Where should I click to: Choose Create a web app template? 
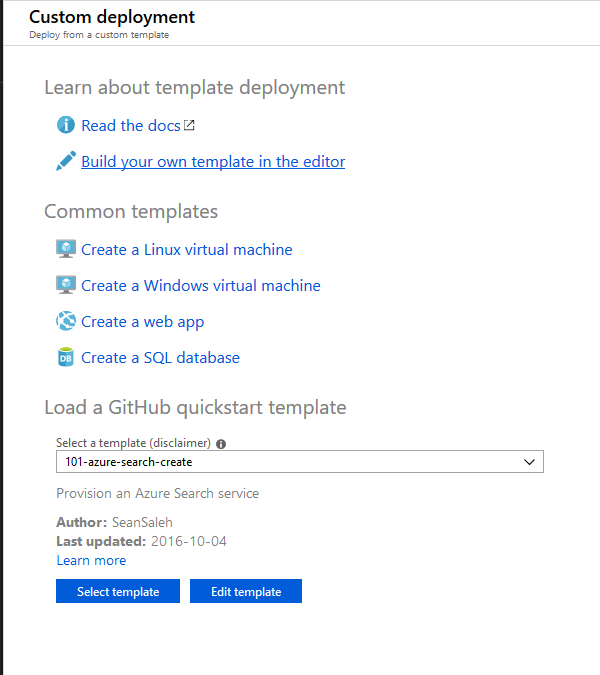142,322
